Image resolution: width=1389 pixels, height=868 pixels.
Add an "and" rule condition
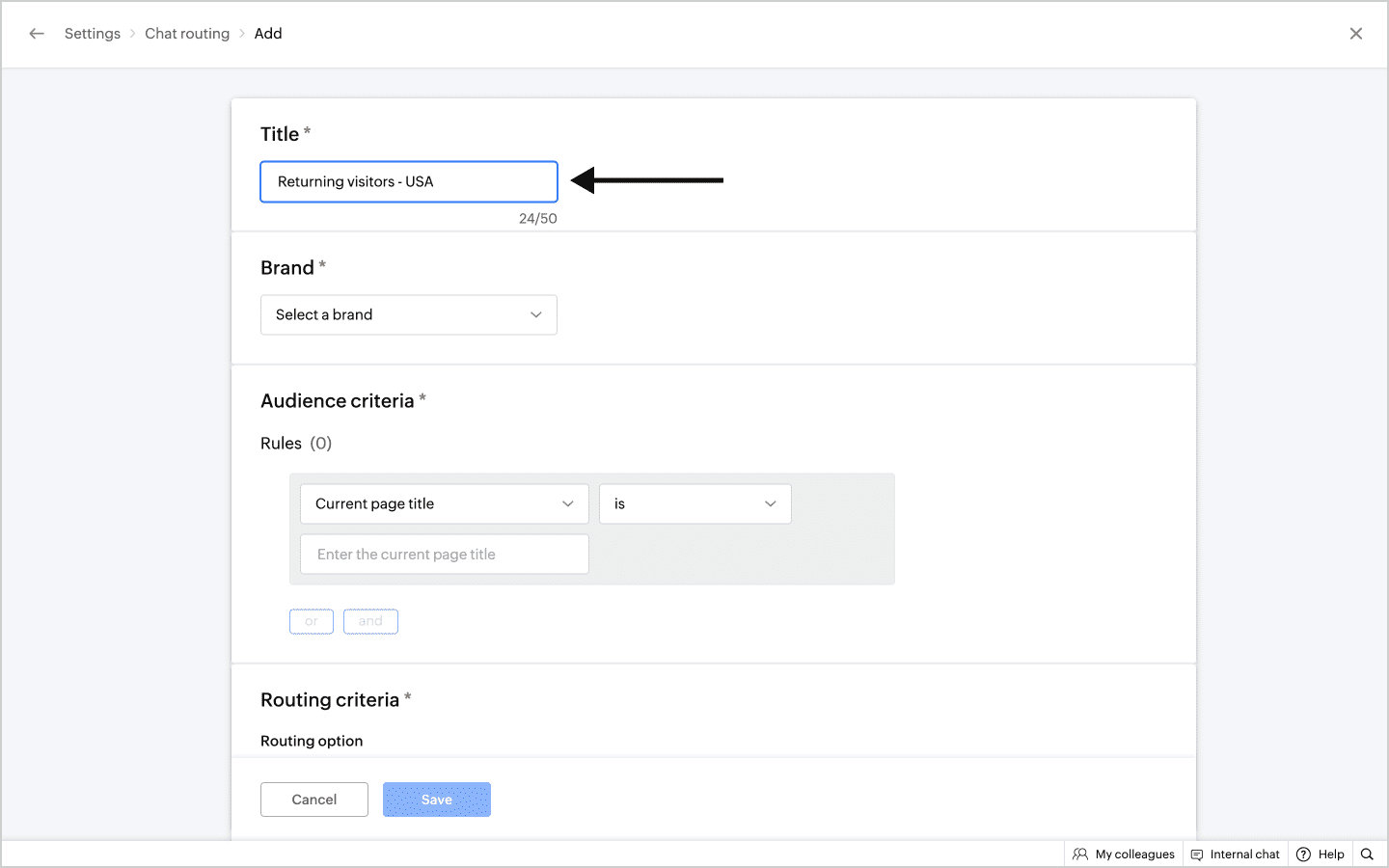coord(370,622)
